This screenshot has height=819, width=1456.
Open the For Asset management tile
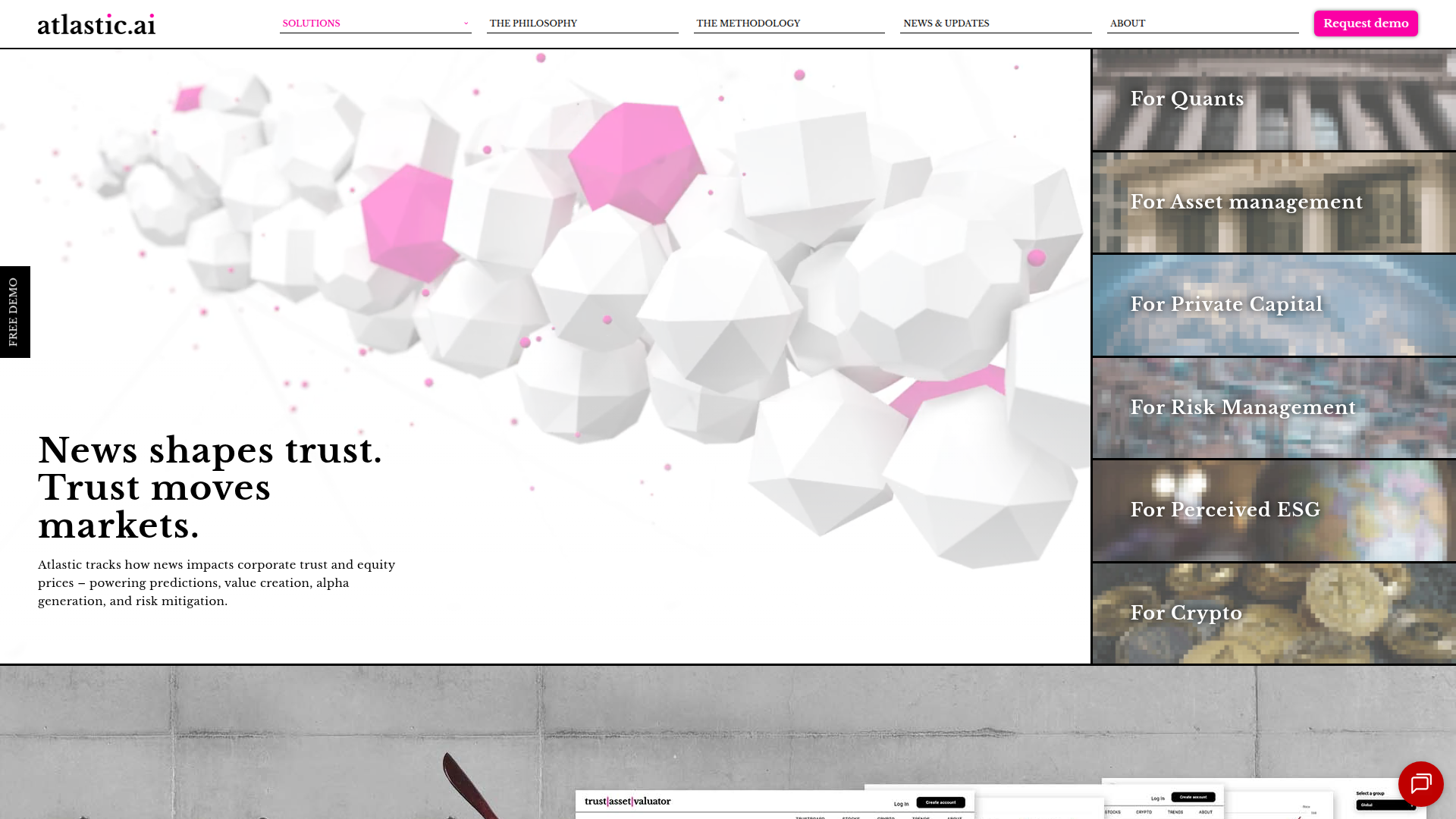pyautogui.click(x=1274, y=202)
